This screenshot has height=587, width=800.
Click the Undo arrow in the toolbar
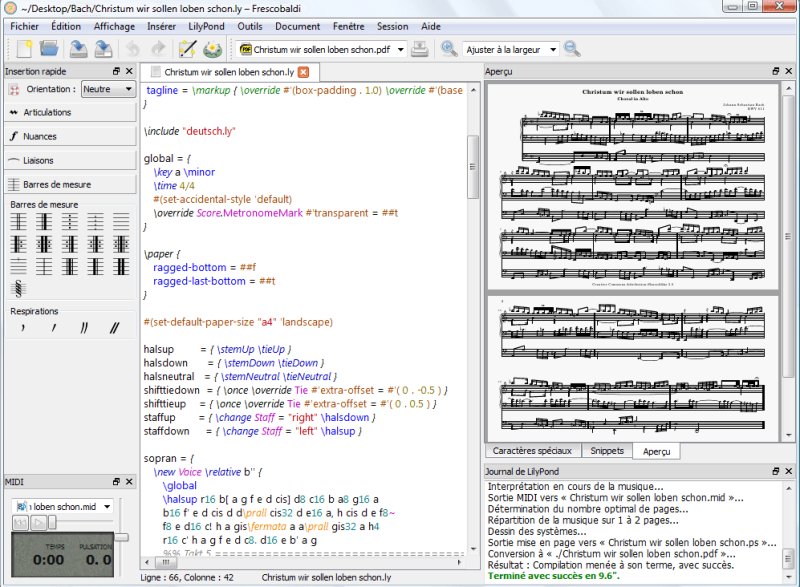[x=132, y=49]
